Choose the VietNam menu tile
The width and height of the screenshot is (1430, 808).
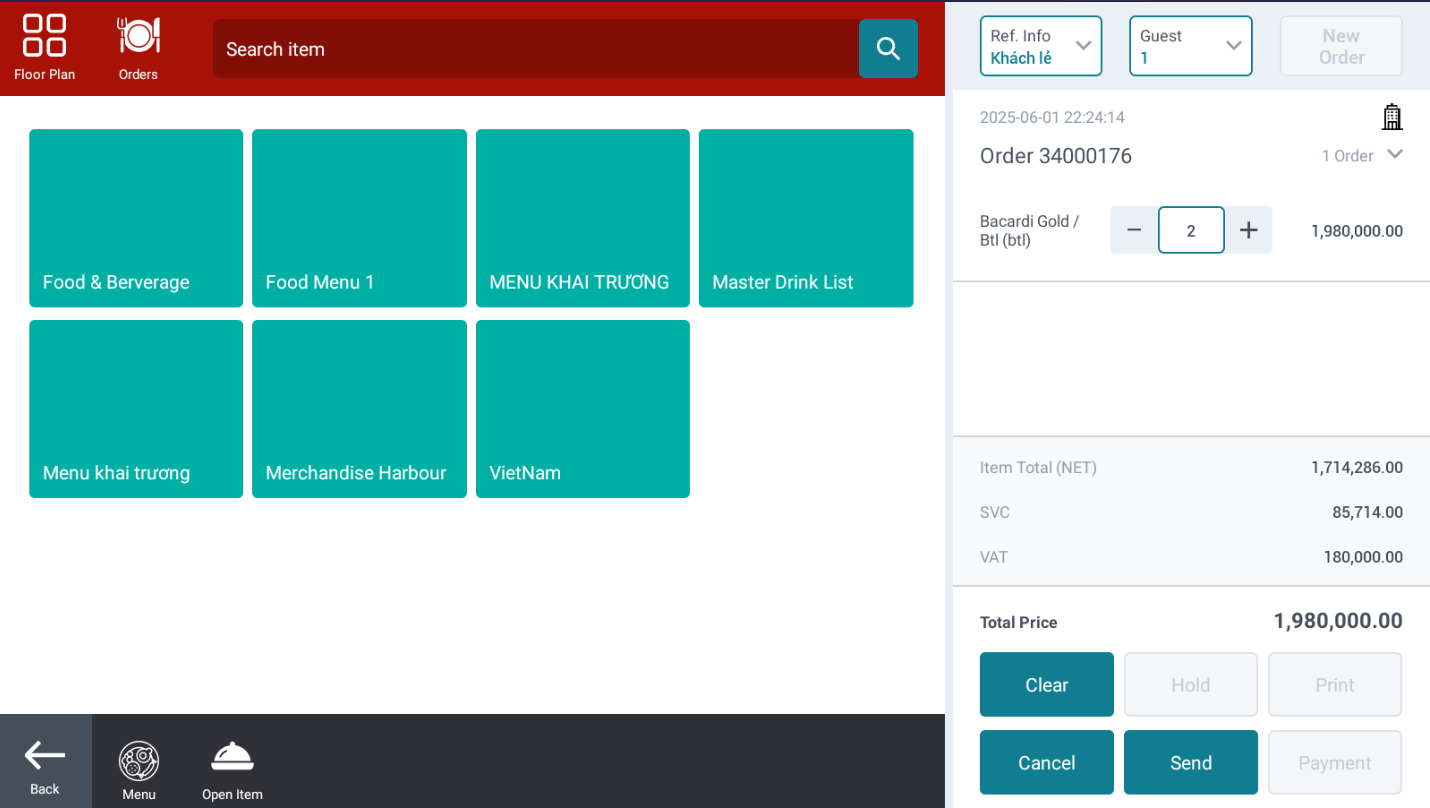coord(582,408)
